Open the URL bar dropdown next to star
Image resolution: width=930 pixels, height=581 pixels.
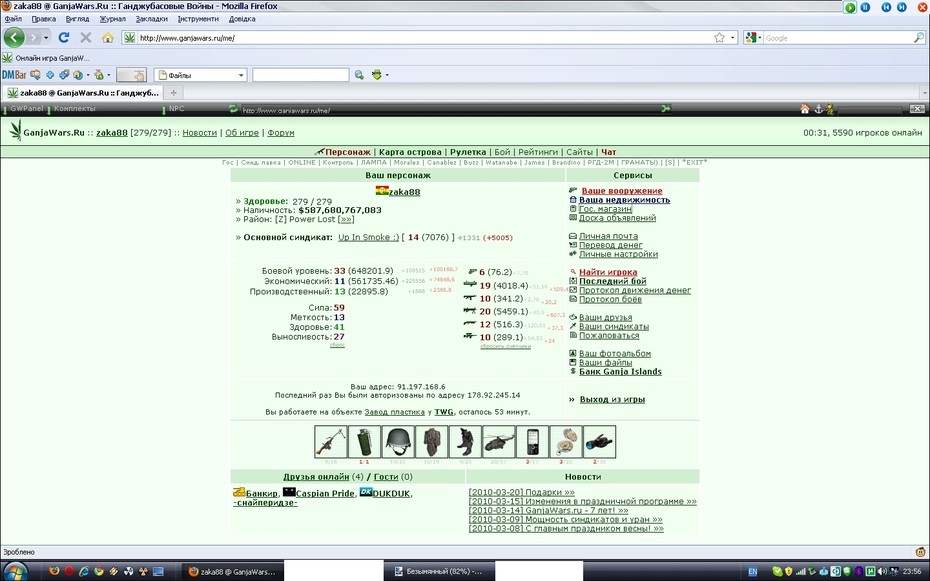click(732, 38)
